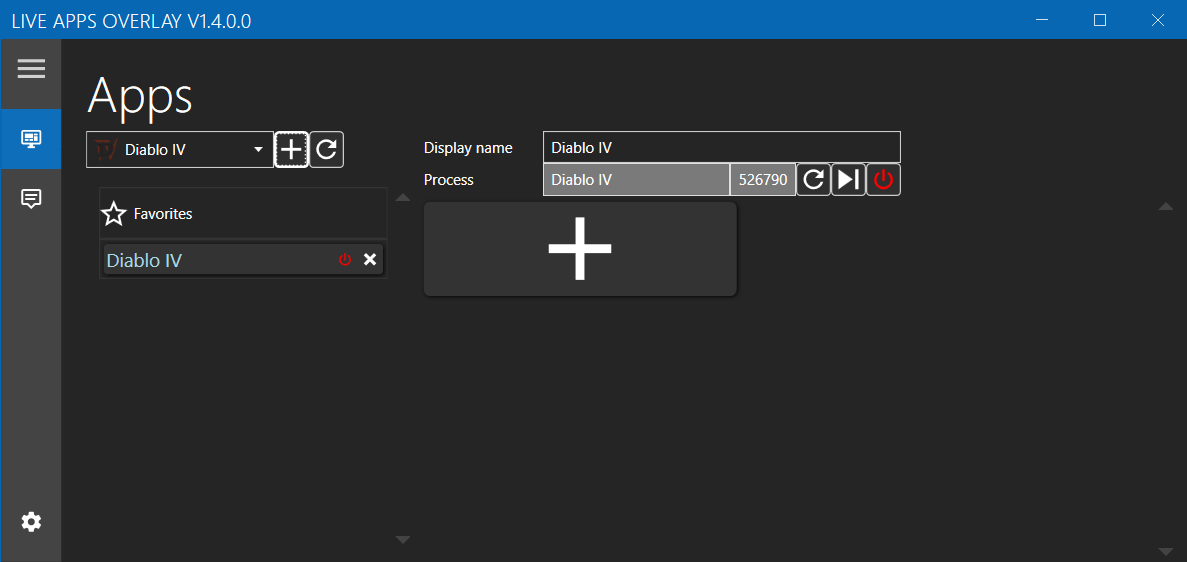The height and width of the screenshot is (562, 1187).
Task: Select Diablo IV in the favorites list
Action: [x=243, y=260]
